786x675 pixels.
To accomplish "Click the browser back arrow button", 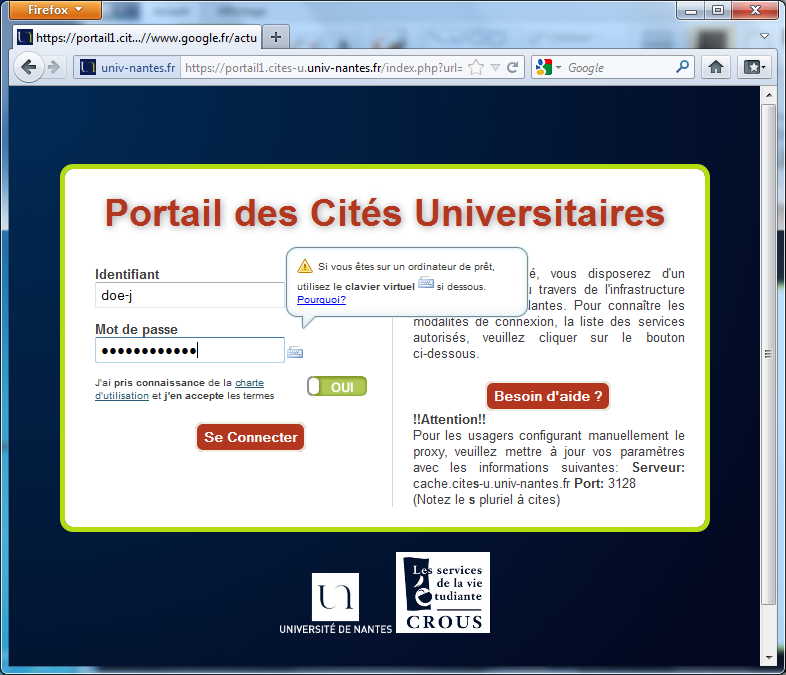I will click(x=29, y=68).
